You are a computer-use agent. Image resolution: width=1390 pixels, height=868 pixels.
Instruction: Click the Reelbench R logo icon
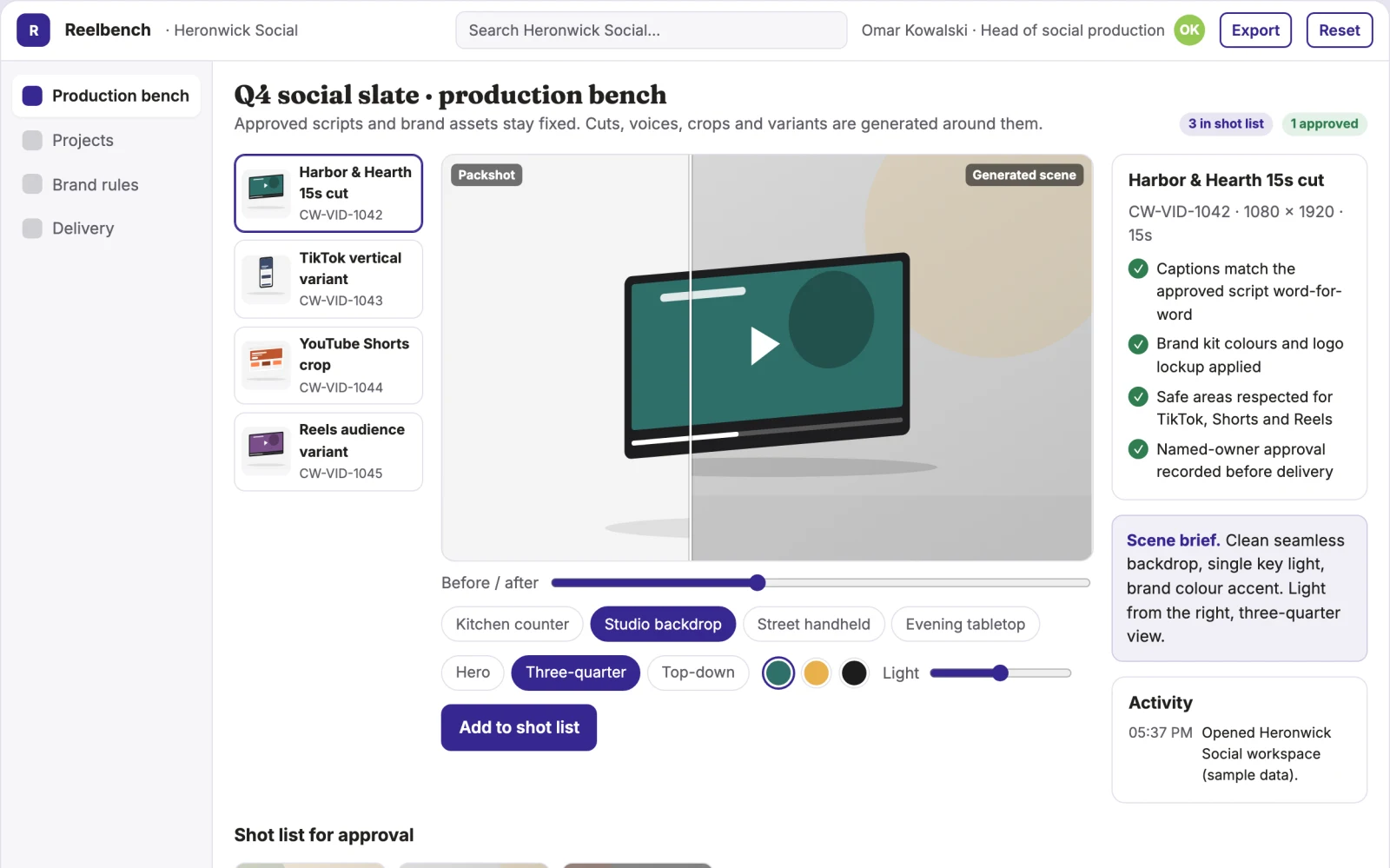33,30
